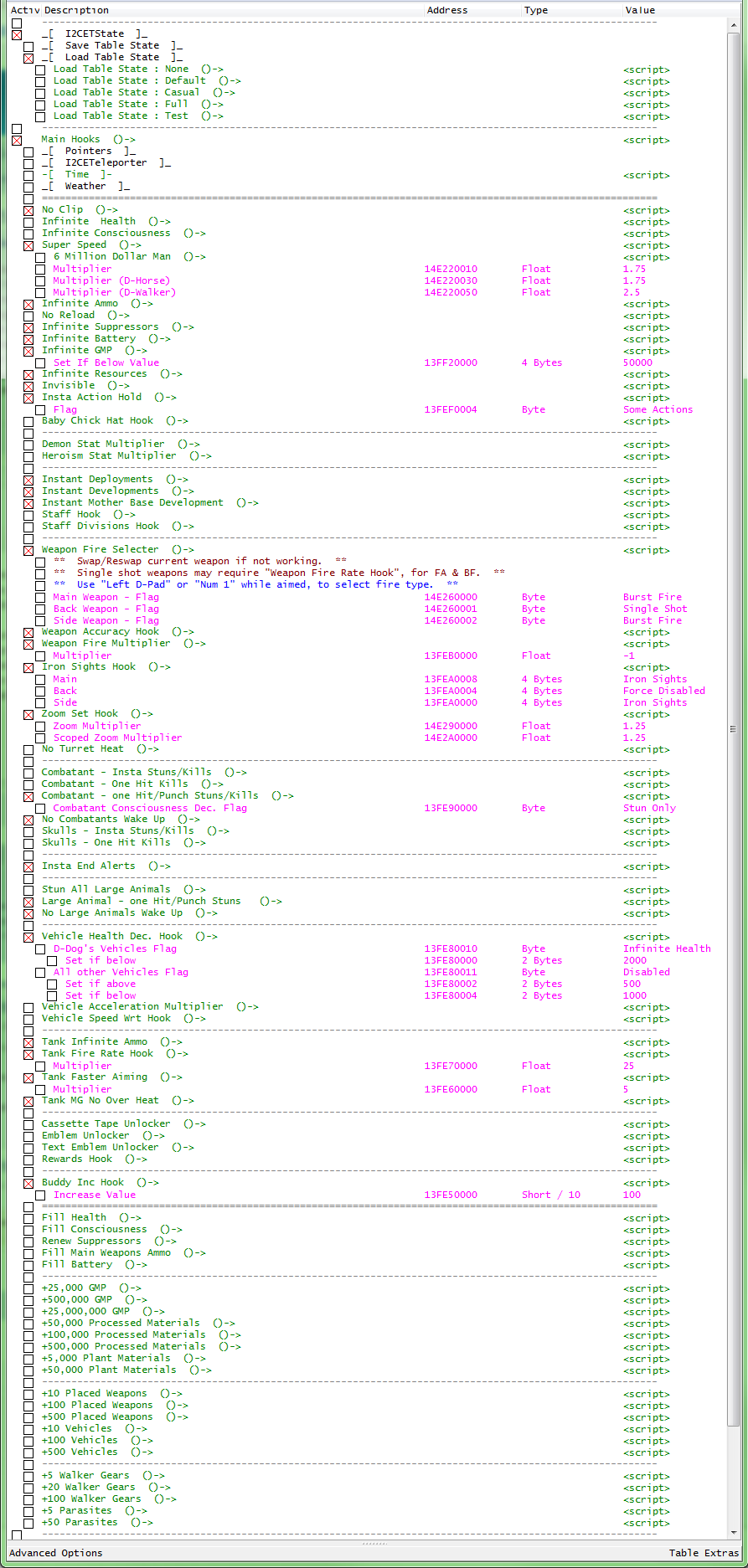748x1568 pixels.
Task: Click the Set If Below Value 50000
Action: point(637,363)
